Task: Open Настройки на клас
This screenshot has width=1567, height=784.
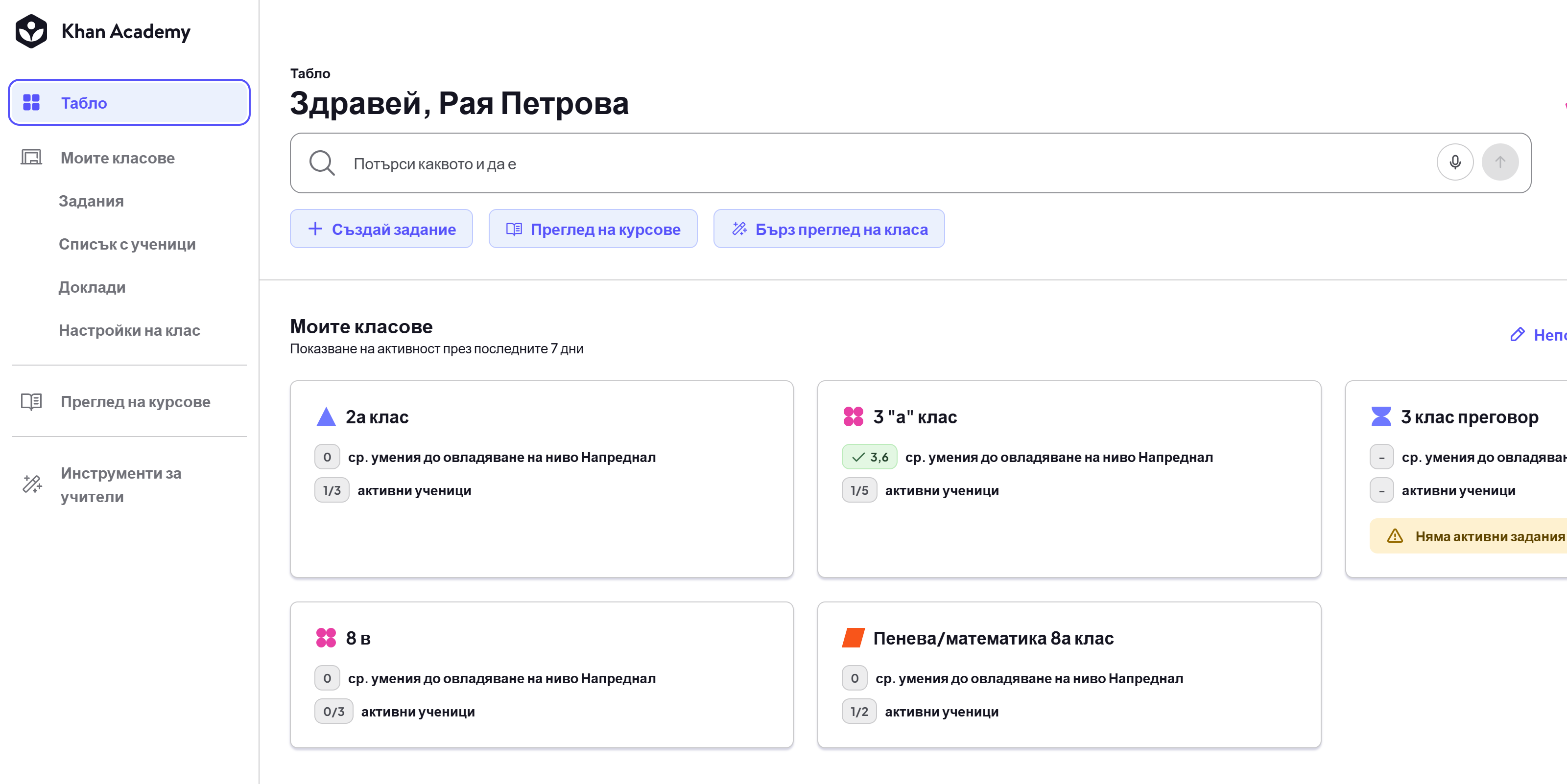Action: 129,330
